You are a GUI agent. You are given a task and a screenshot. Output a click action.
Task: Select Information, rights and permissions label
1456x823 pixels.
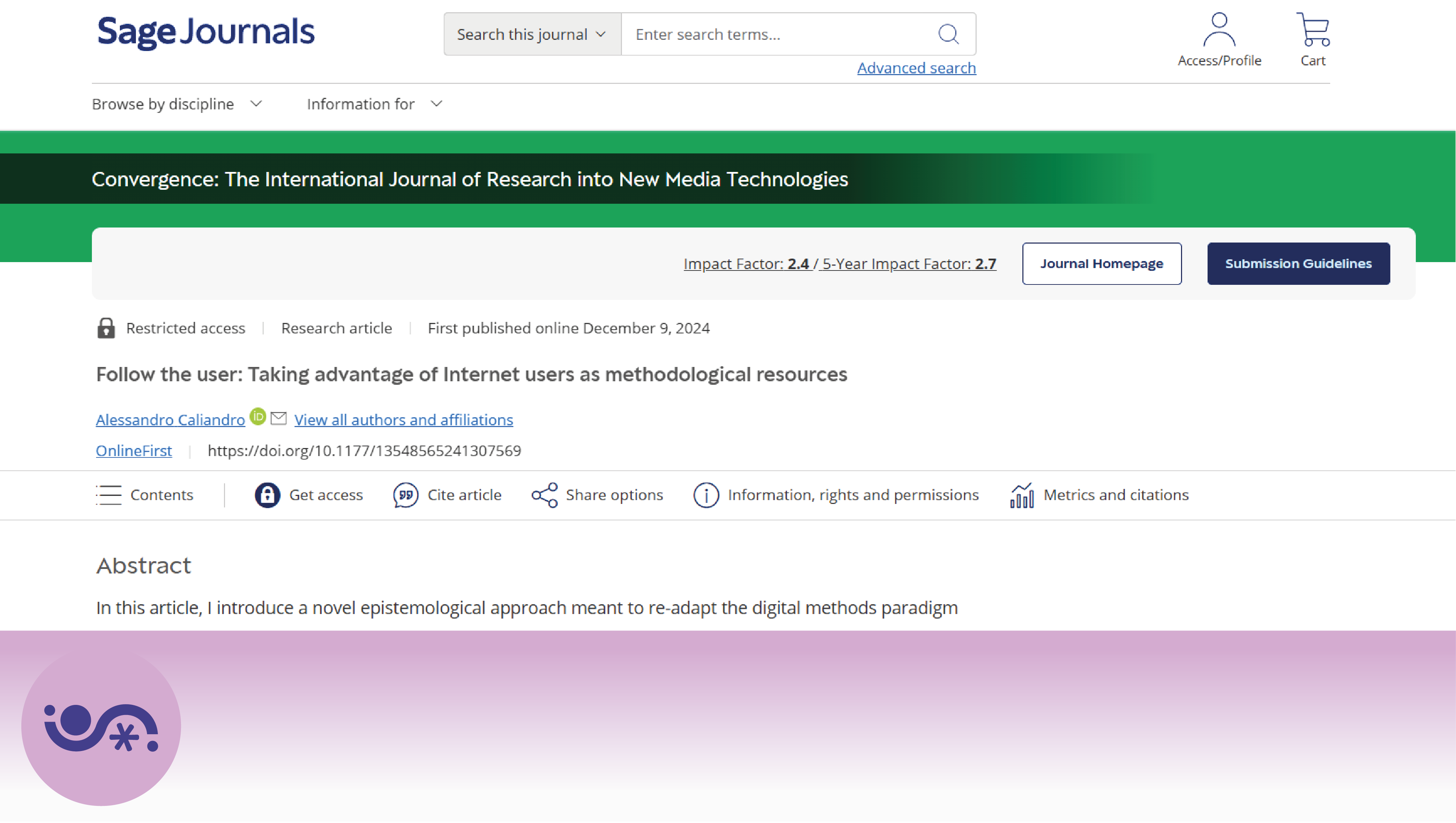(x=853, y=494)
